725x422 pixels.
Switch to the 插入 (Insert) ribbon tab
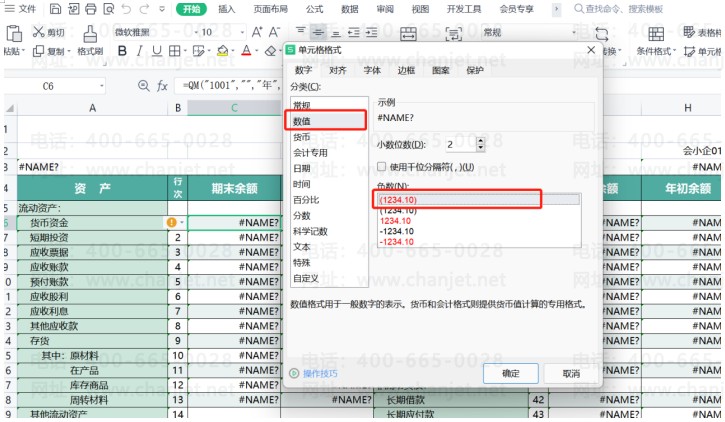(x=227, y=9)
